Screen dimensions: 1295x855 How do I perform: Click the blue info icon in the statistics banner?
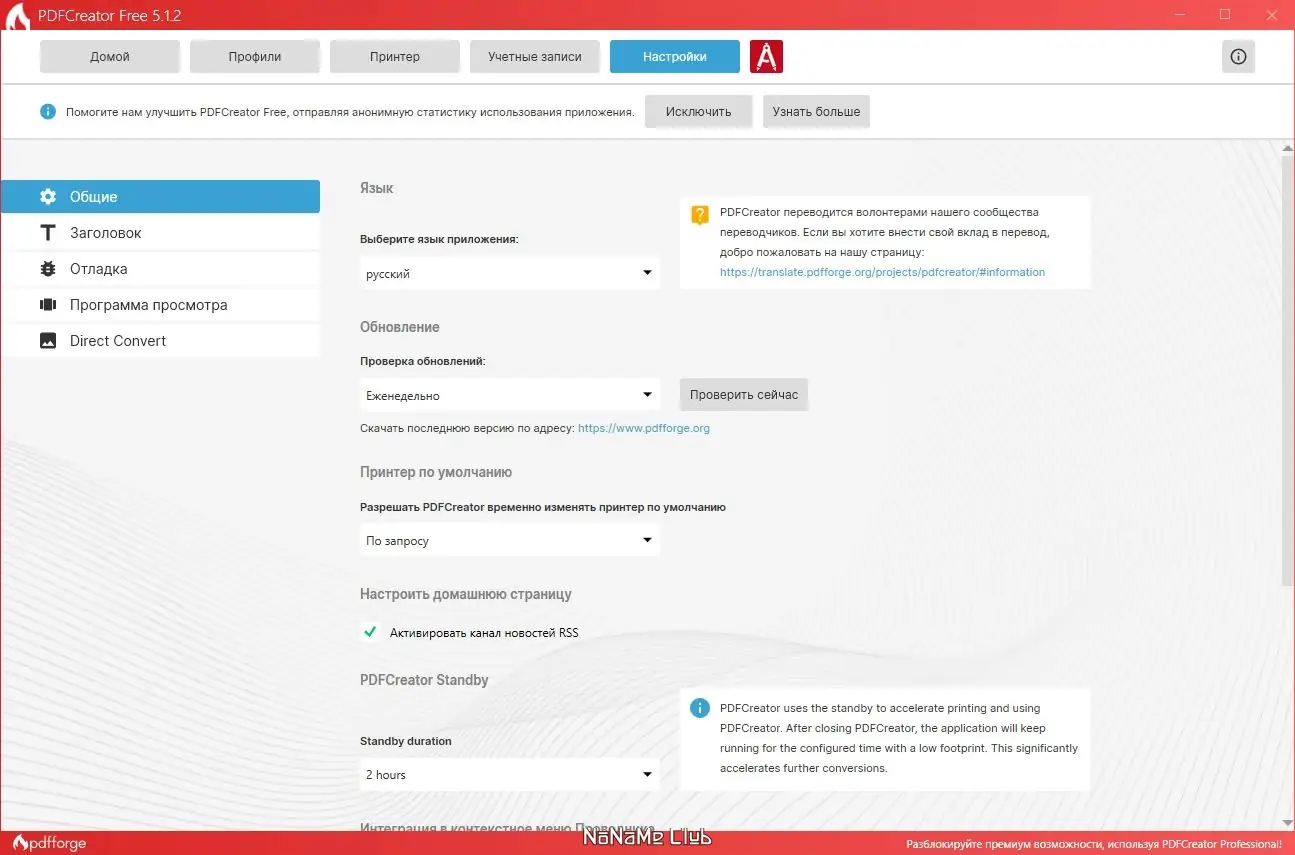click(x=48, y=111)
